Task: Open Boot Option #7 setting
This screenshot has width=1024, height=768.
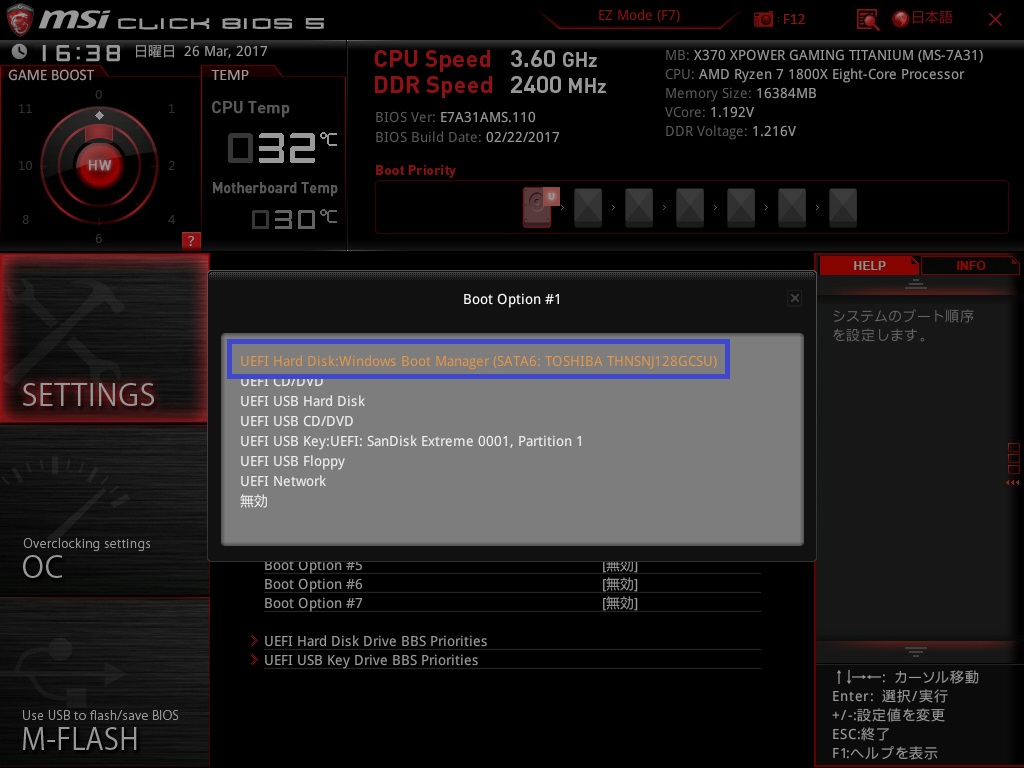Action: 512,603
